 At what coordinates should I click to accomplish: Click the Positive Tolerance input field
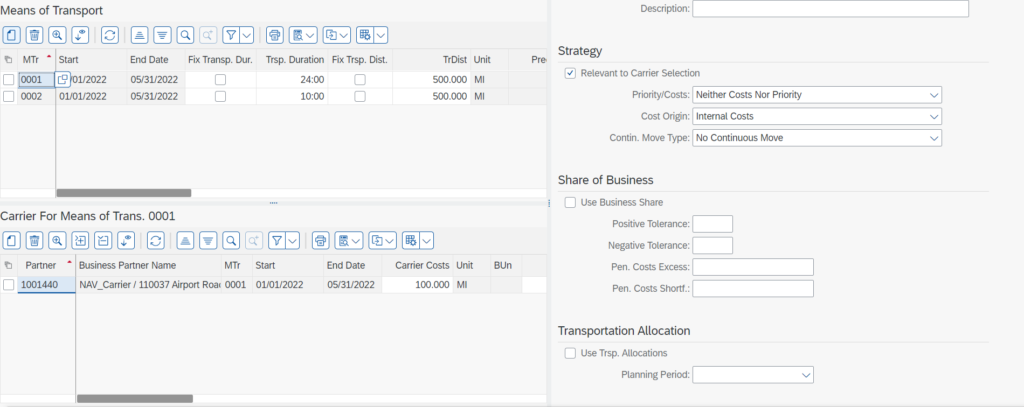712,224
